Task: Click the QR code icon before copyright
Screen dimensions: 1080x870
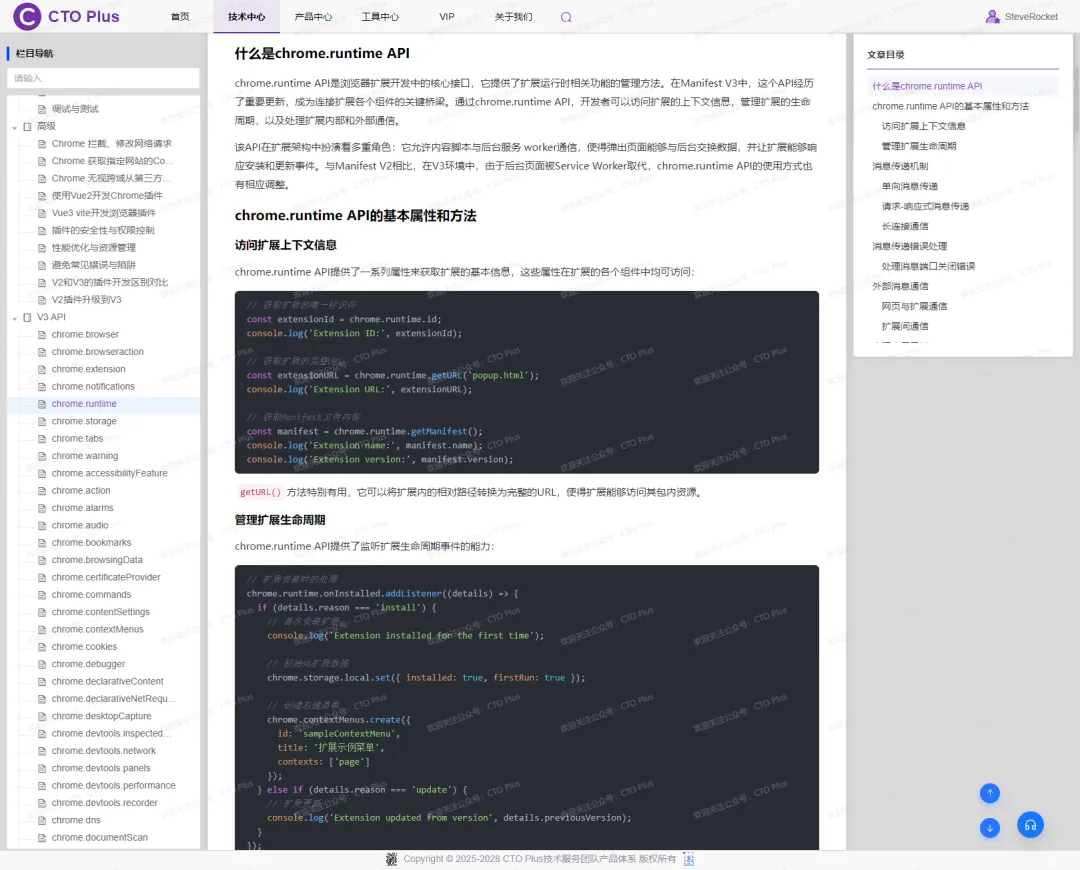Action: [x=392, y=859]
